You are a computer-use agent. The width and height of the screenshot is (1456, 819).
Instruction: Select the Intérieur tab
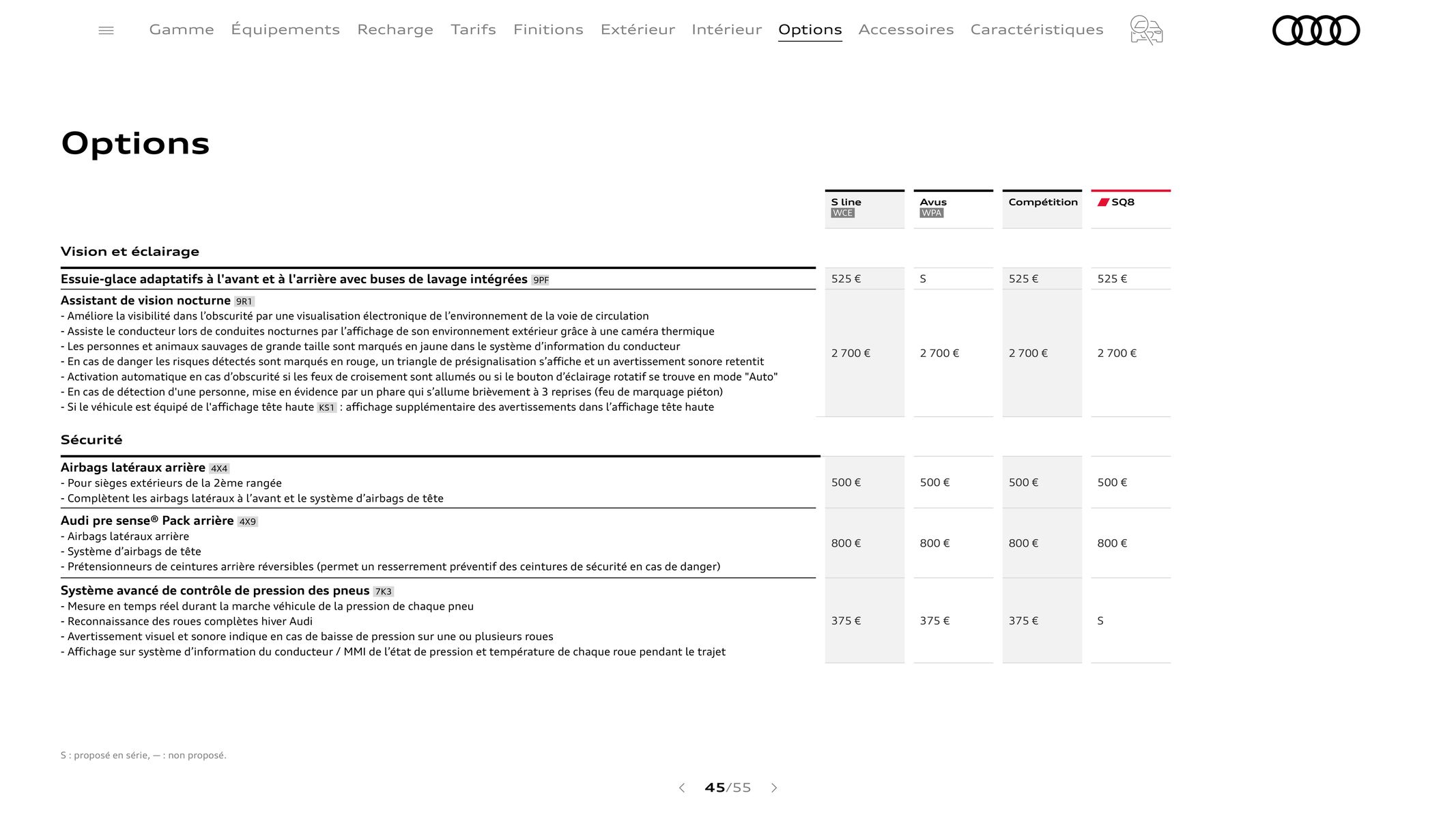[726, 29]
